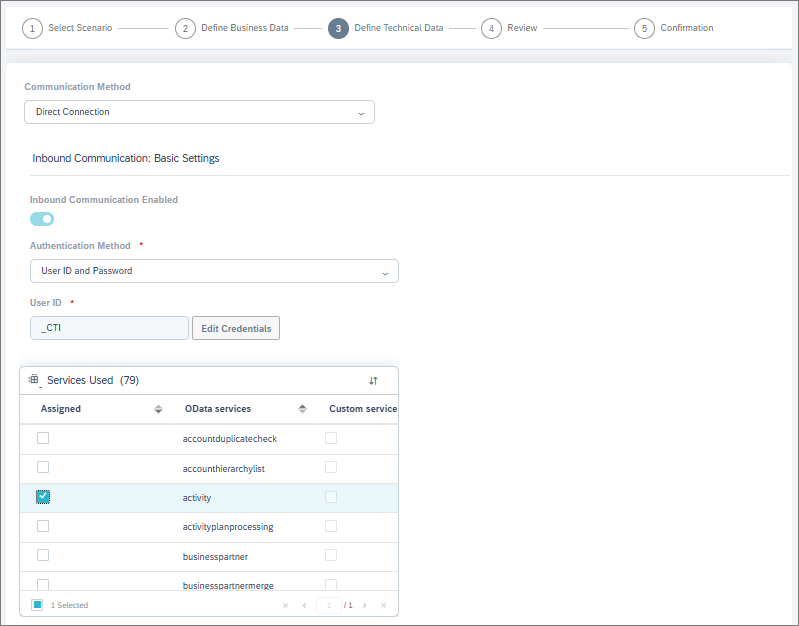799x626 pixels.
Task: Open the Communication Method dropdown
Action: (x=199, y=112)
